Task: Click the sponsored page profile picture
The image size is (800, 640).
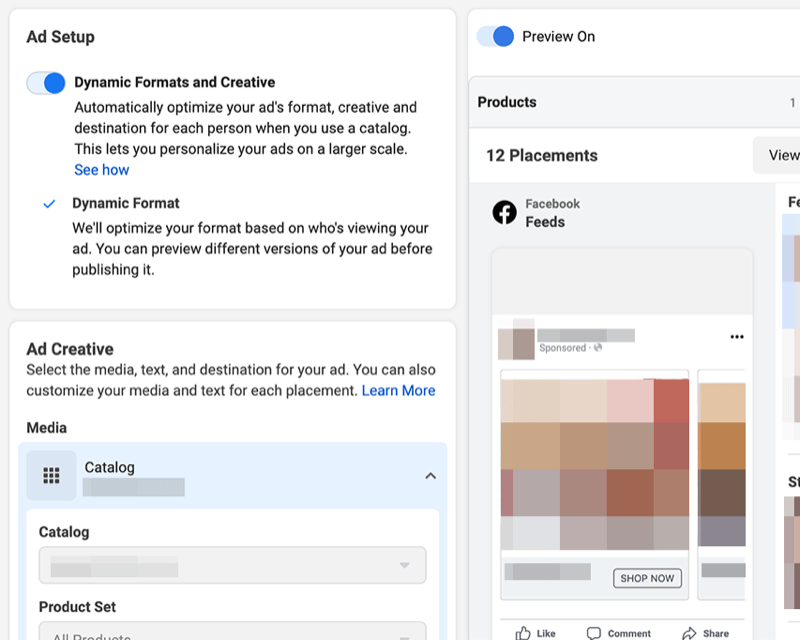Action: pyautogui.click(x=516, y=339)
